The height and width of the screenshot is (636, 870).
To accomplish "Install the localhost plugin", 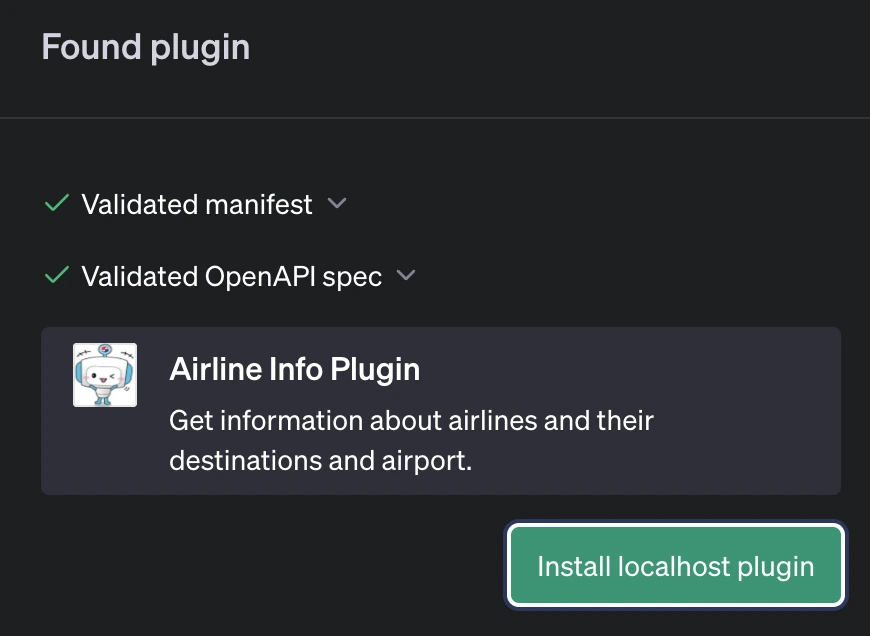I will tap(676, 566).
